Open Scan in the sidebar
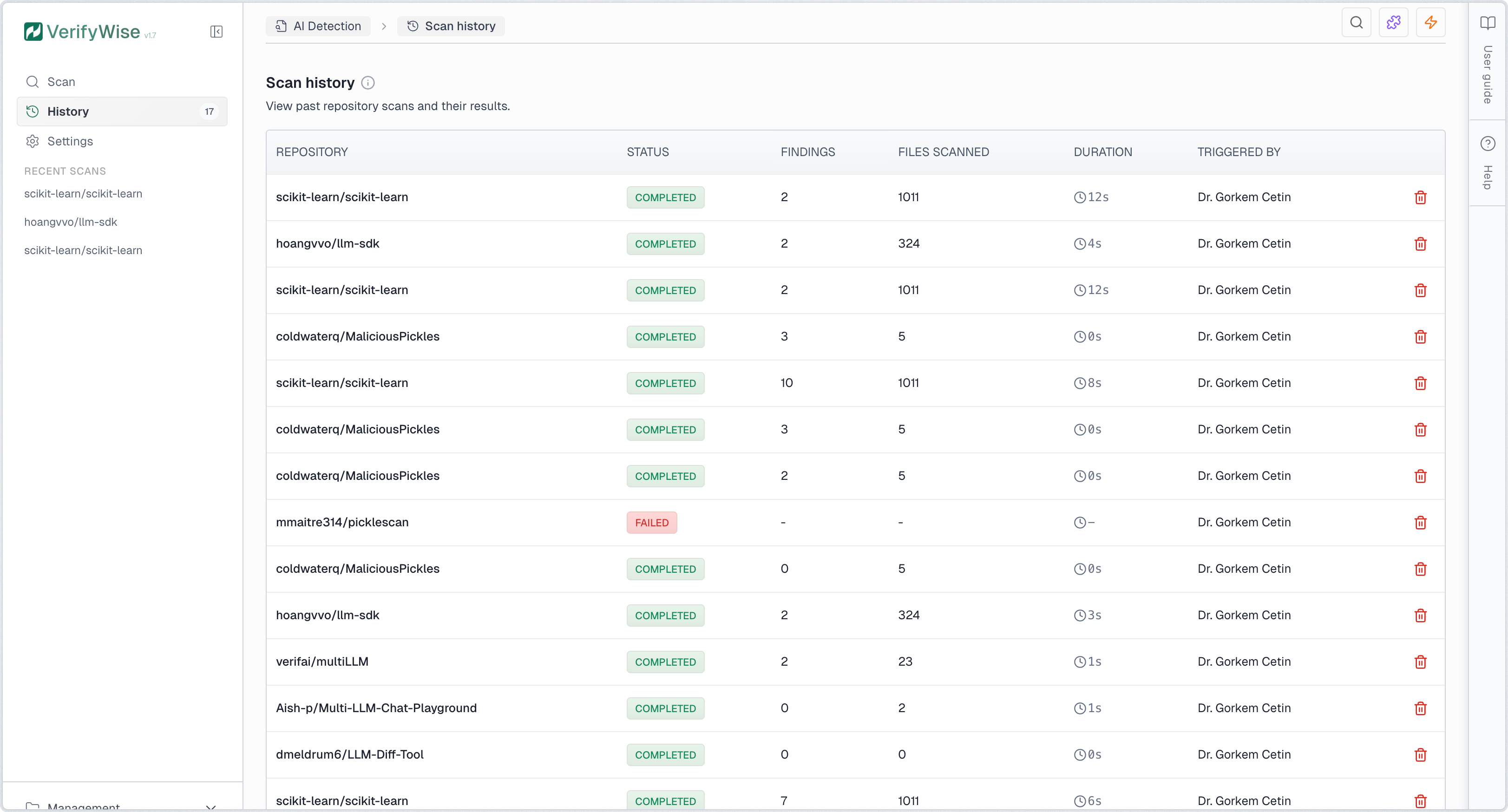This screenshot has height=812, width=1508. pyautogui.click(x=61, y=81)
